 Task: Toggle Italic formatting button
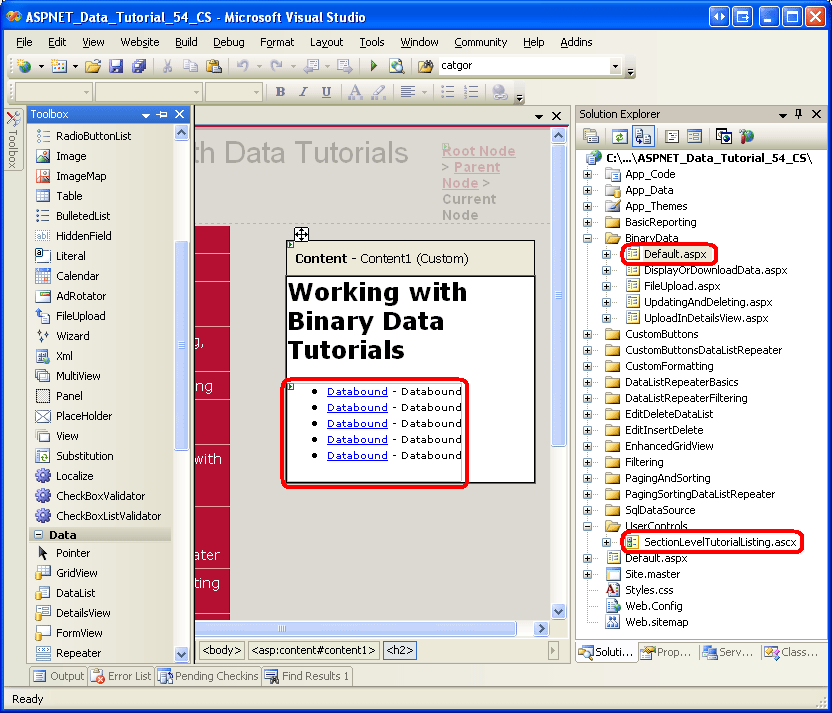click(x=303, y=92)
